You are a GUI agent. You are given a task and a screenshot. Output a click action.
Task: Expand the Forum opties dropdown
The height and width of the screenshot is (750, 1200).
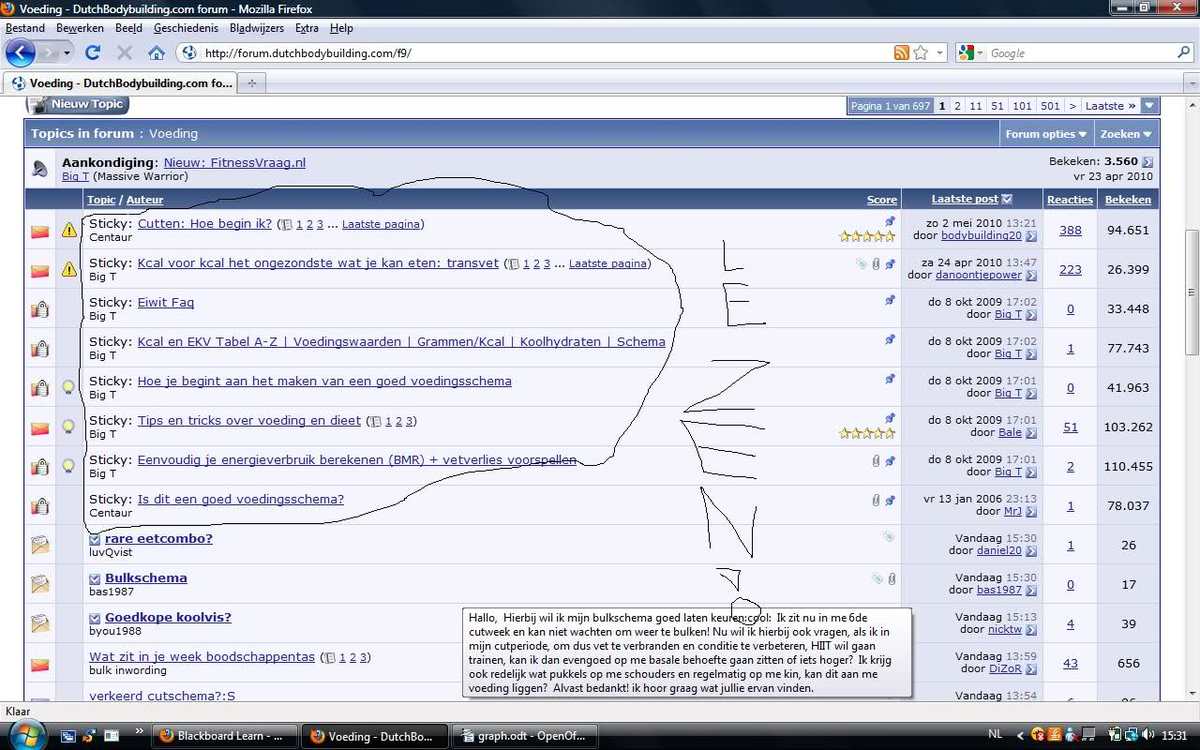1046,133
